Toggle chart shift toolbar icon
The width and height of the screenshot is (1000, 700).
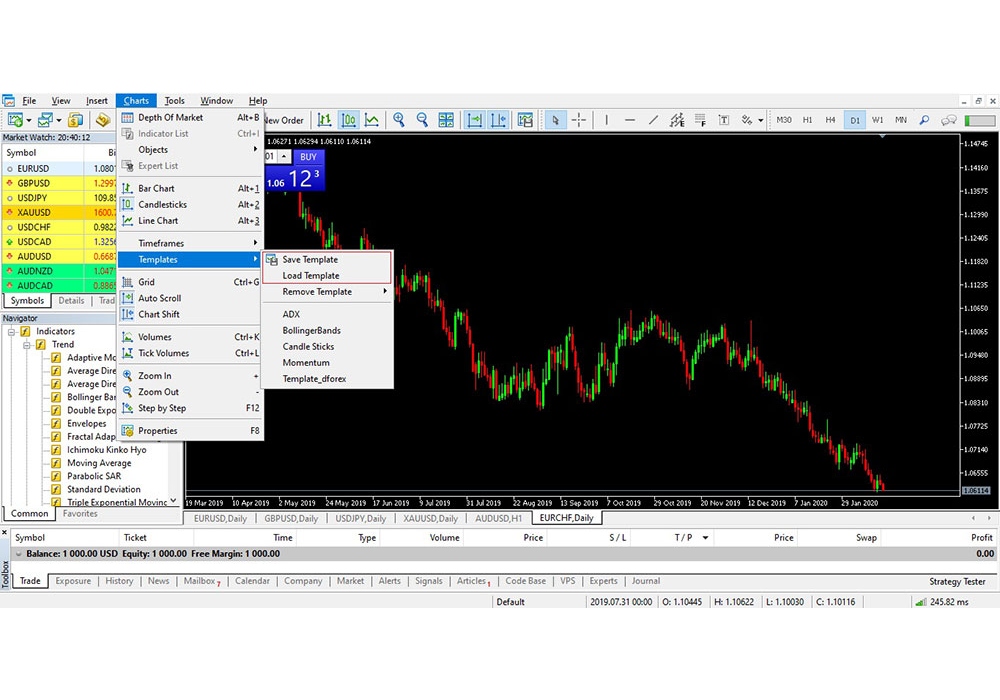click(498, 120)
